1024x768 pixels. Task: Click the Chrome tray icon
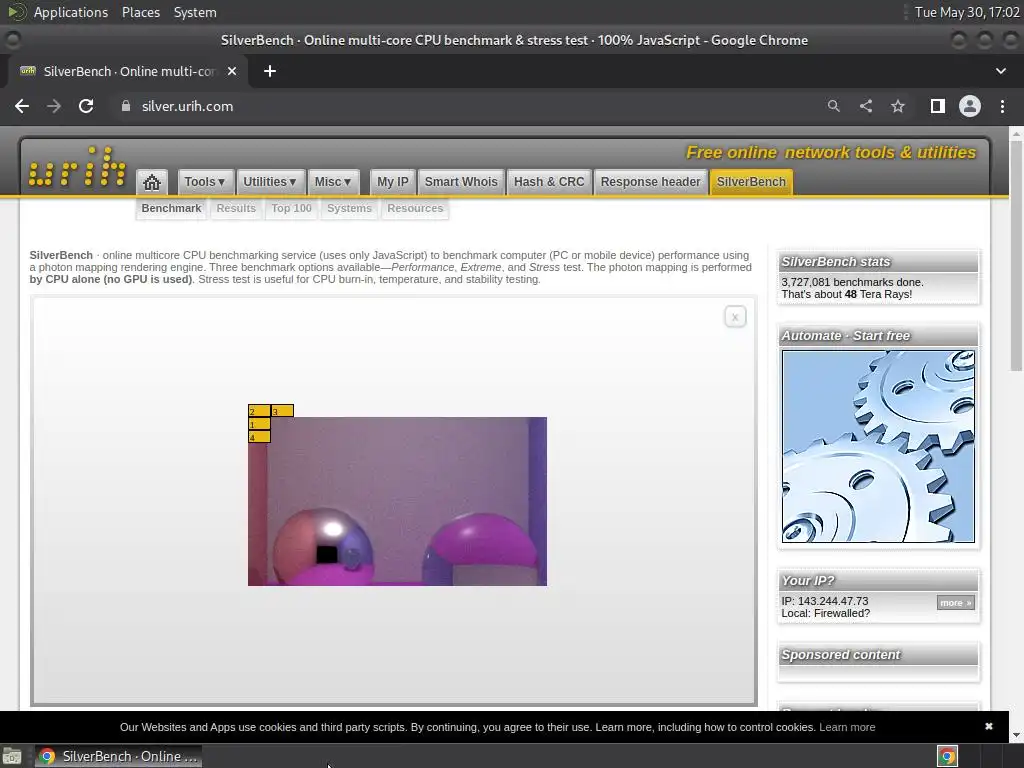[x=948, y=756]
